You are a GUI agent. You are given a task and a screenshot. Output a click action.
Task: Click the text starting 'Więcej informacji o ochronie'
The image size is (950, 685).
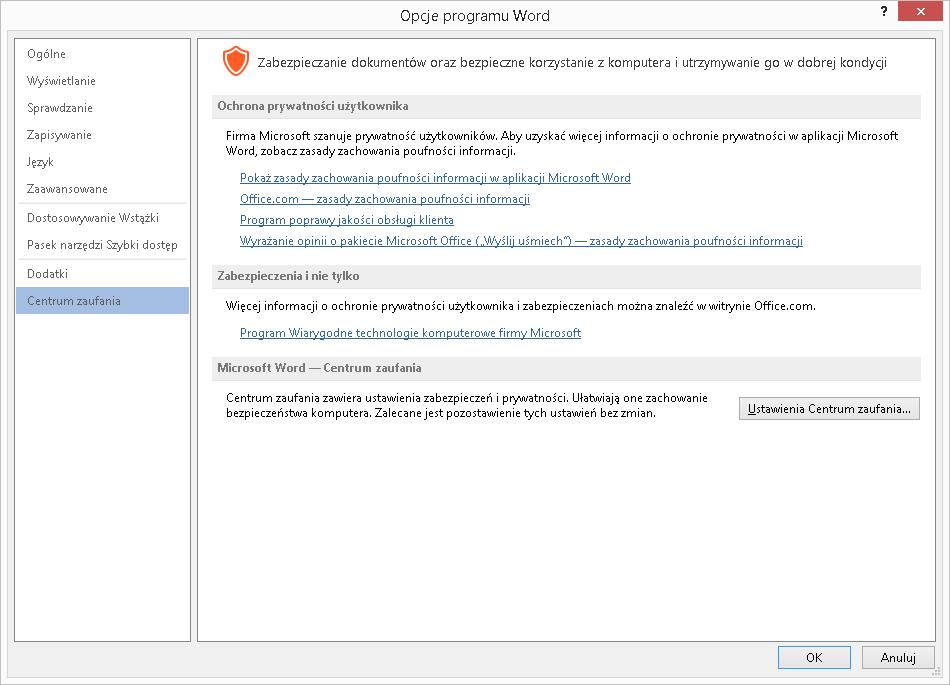[520, 306]
